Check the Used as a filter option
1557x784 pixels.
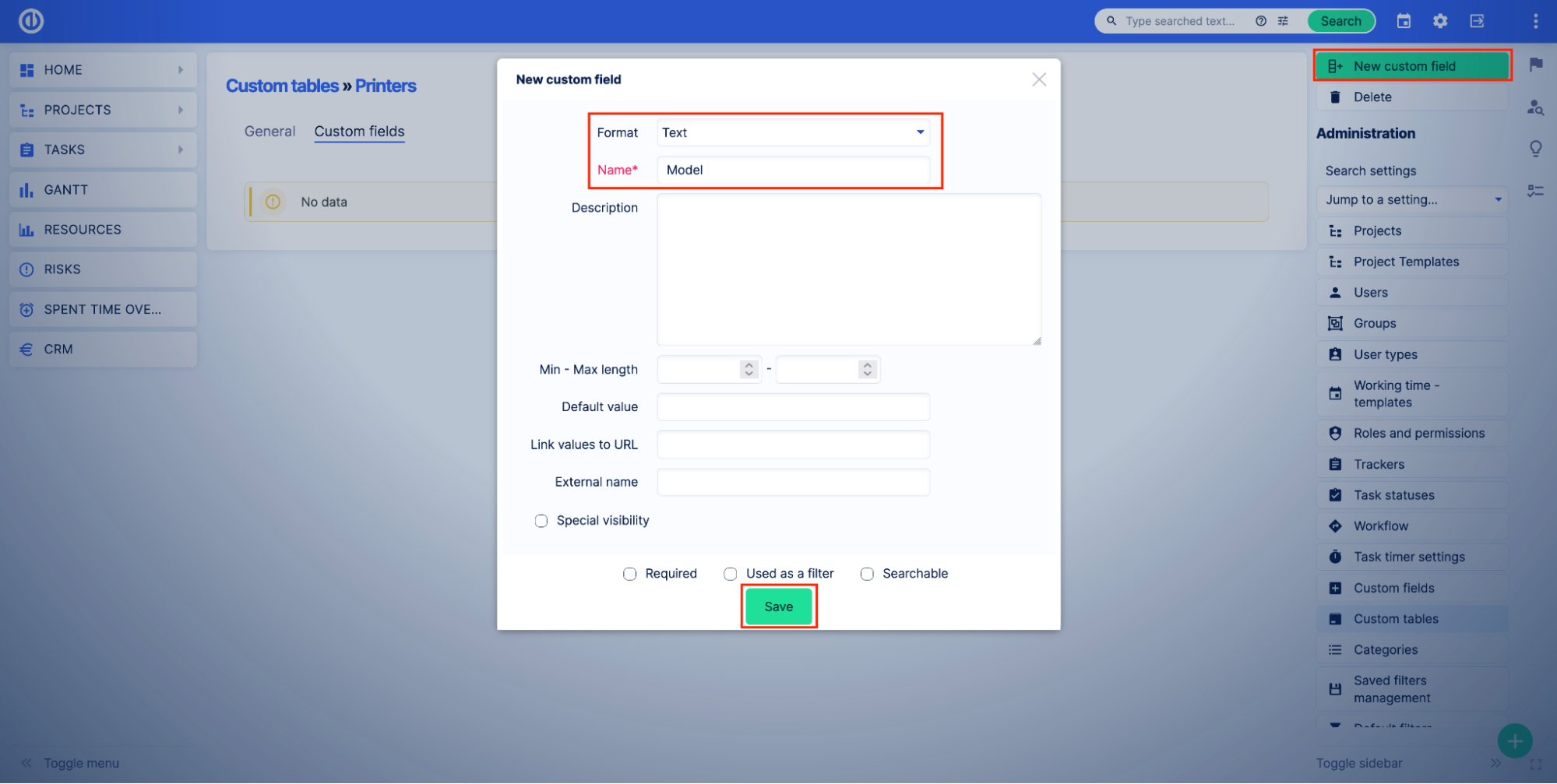[730, 574]
